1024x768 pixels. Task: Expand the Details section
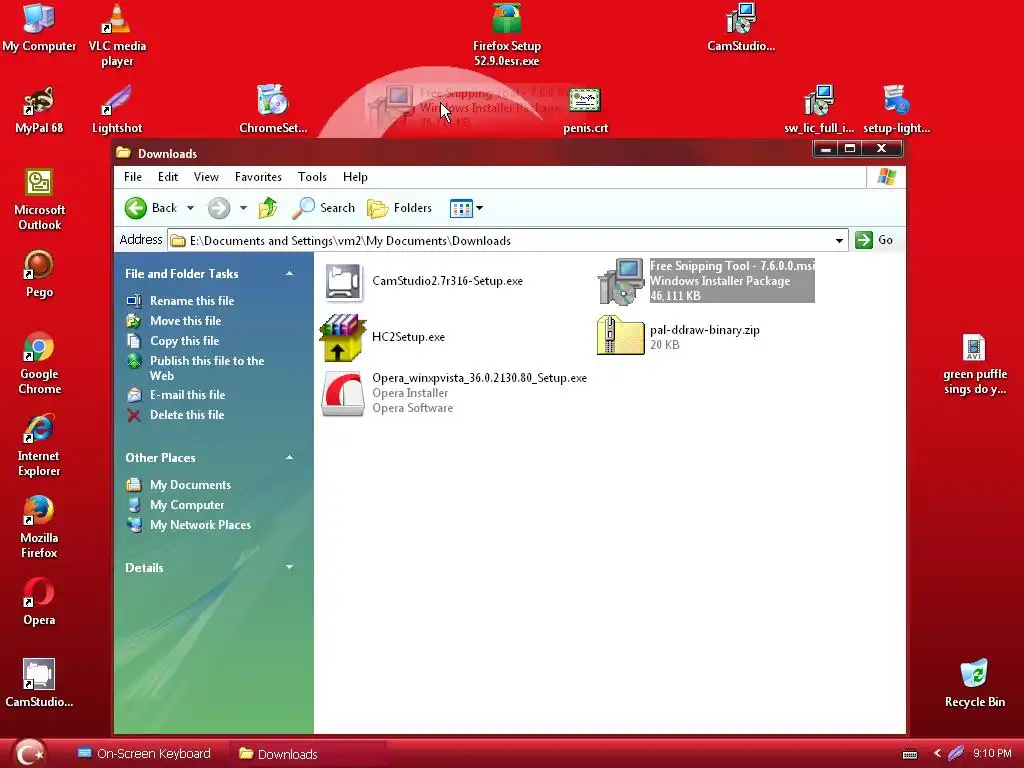(x=289, y=568)
